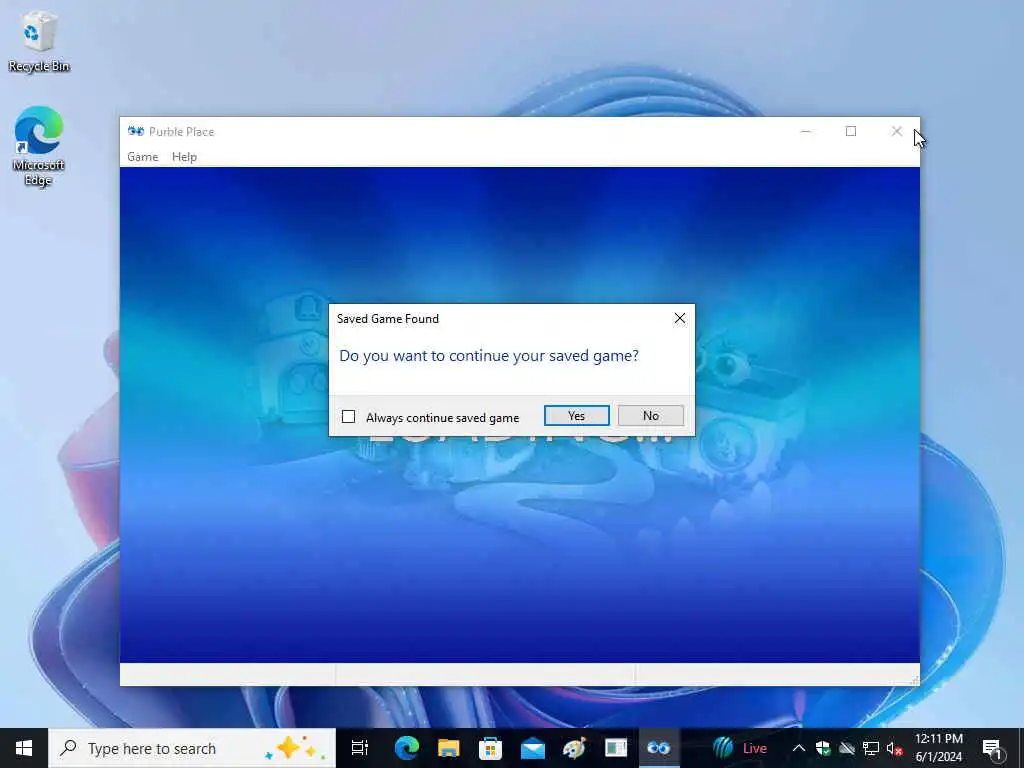Open Microsoft Store from the taskbar
This screenshot has height=768, width=1024.
[x=490, y=748]
